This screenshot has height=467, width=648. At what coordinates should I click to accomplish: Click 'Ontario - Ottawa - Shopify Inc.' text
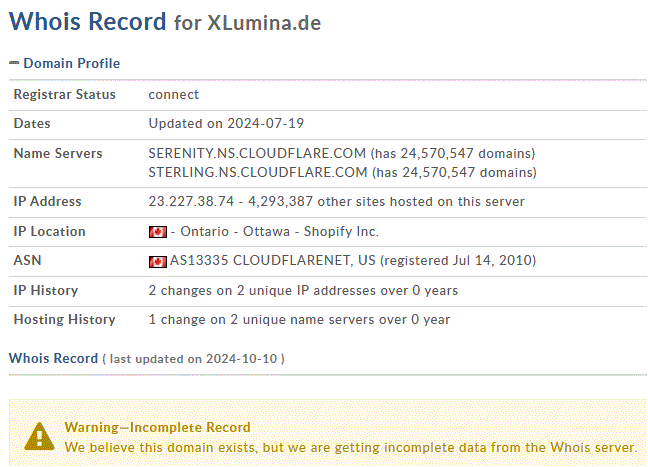click(279, 231)
